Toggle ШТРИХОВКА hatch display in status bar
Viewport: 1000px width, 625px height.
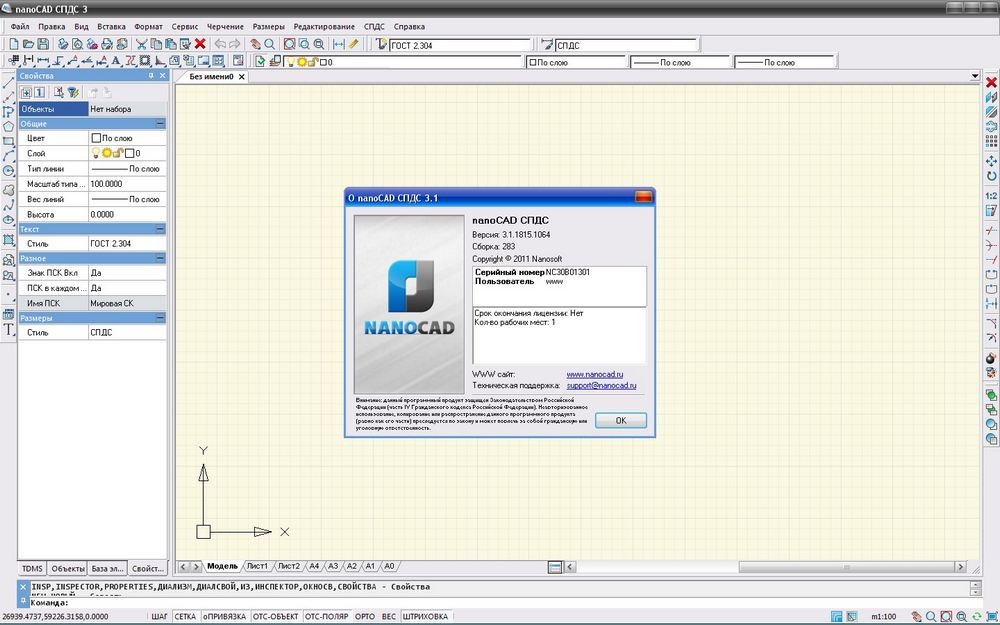[x=425, y=617]
